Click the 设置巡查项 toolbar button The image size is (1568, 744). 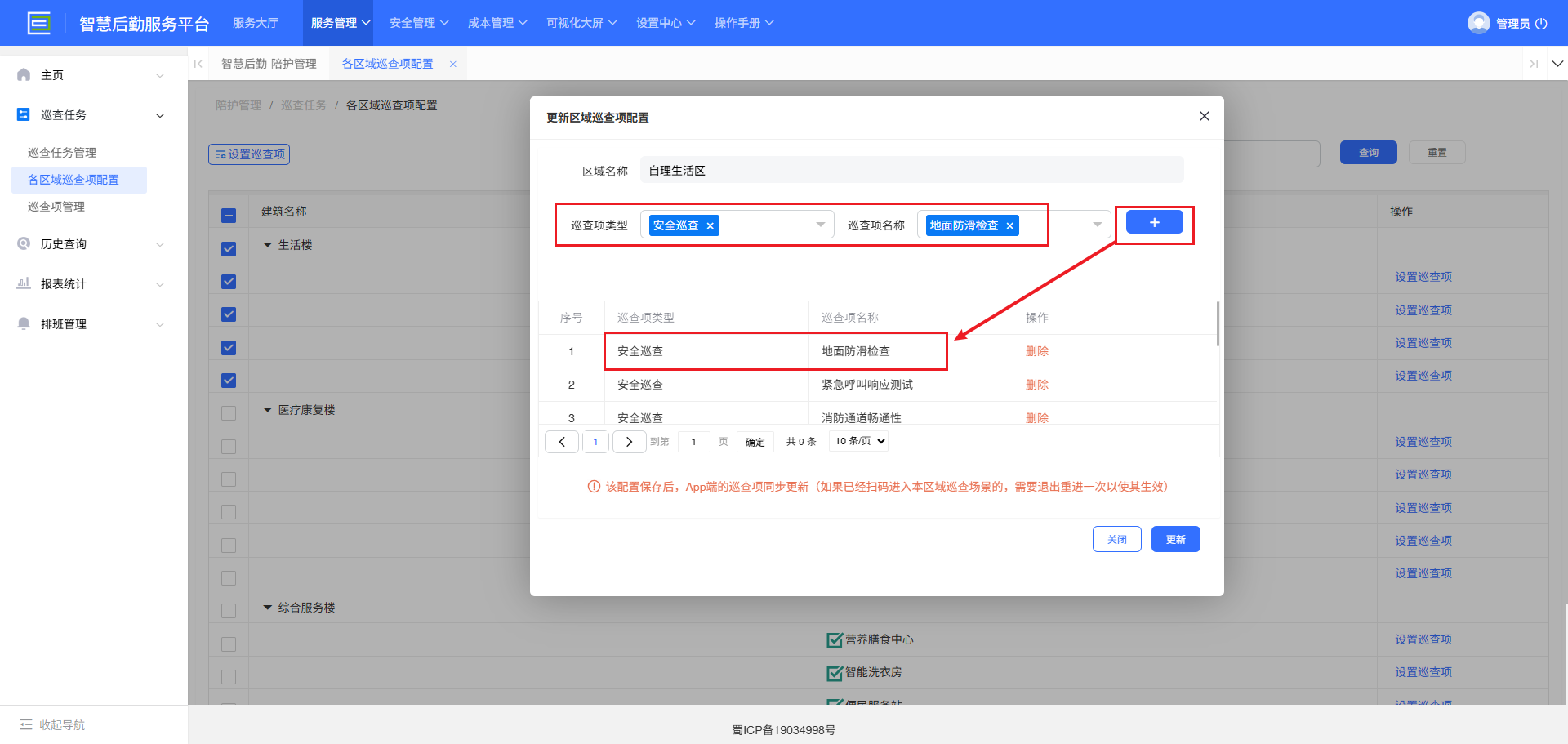tap(249, 154)
